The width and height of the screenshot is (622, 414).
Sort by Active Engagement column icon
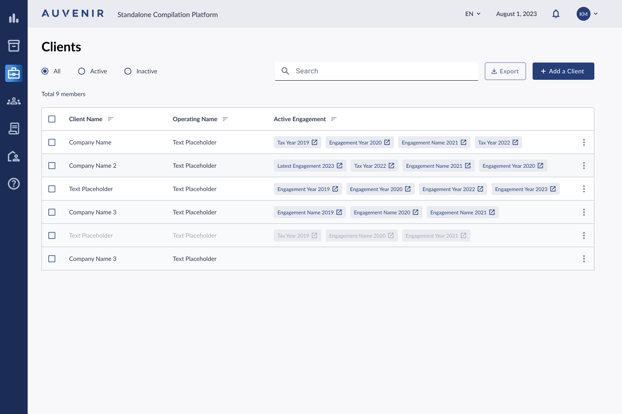pos(334,119)
